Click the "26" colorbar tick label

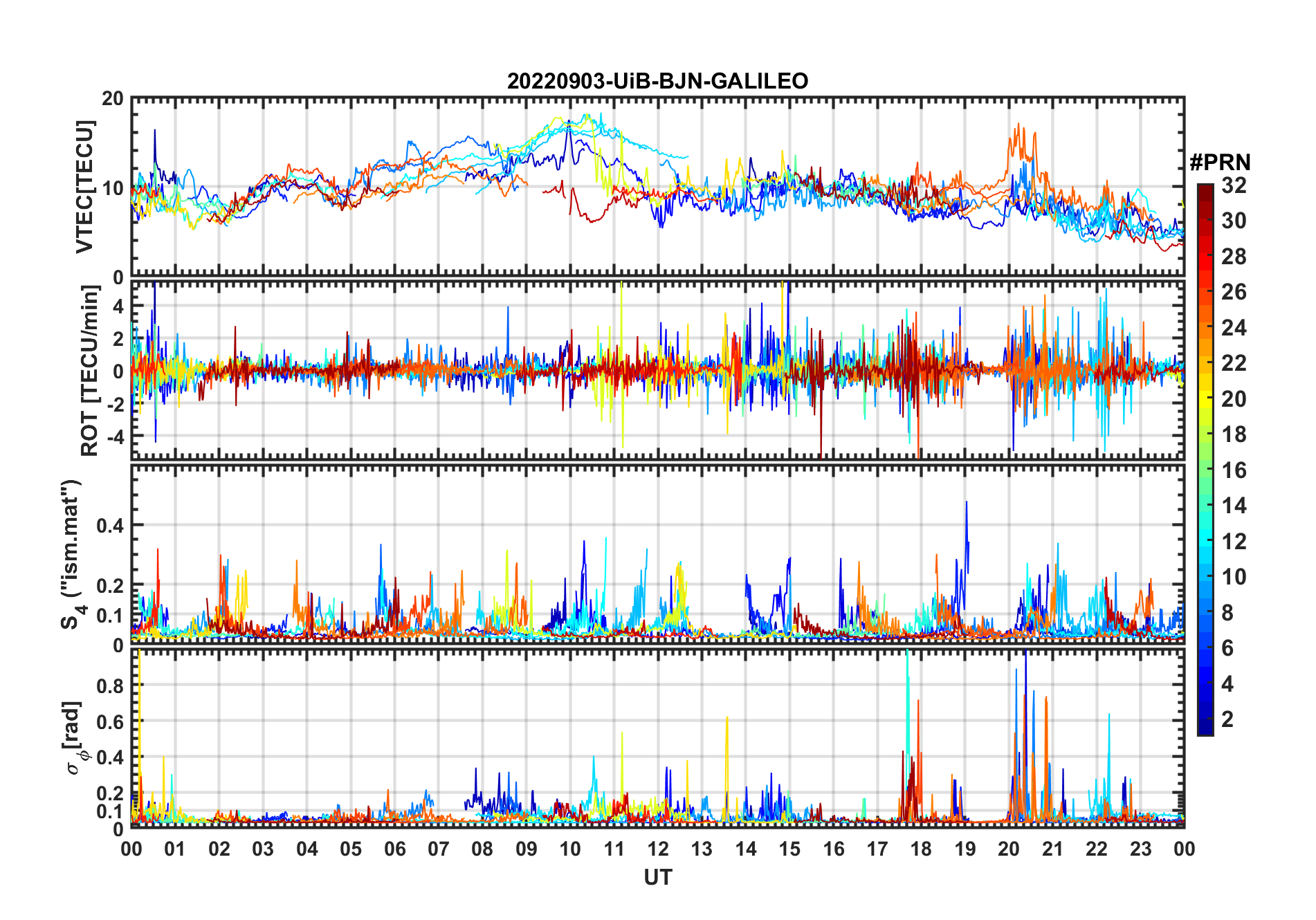click(1234, 292)
